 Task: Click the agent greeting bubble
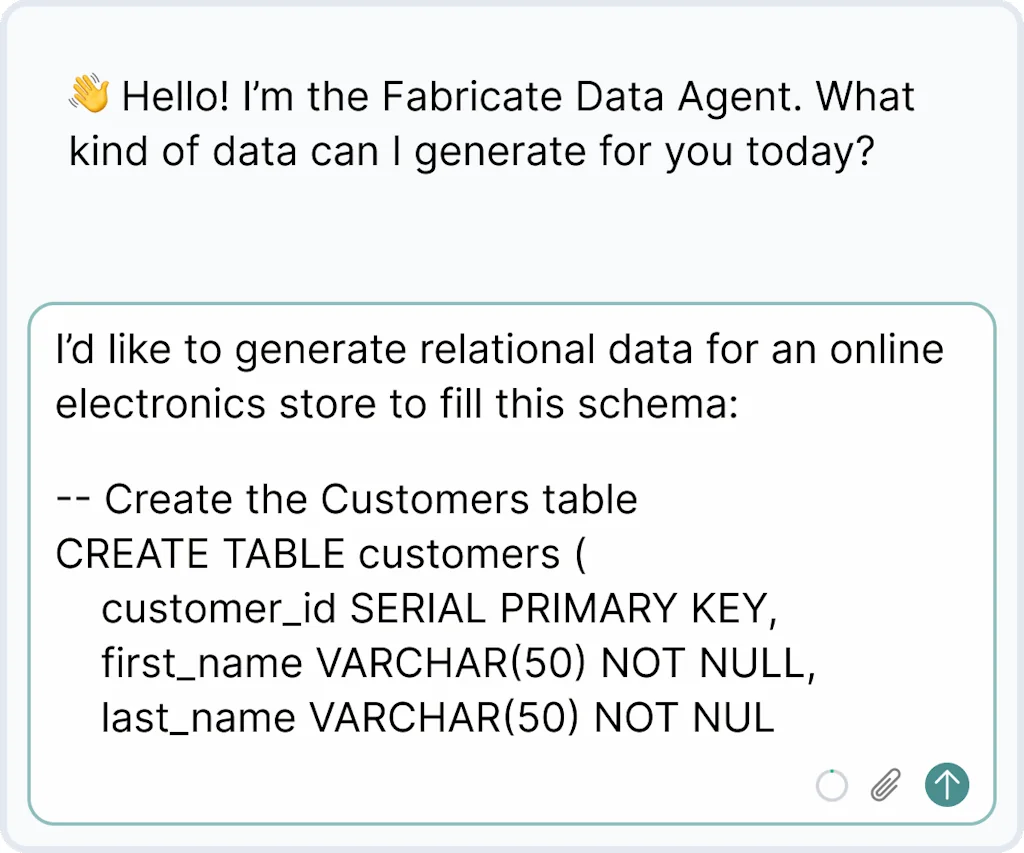pos(490,123)
